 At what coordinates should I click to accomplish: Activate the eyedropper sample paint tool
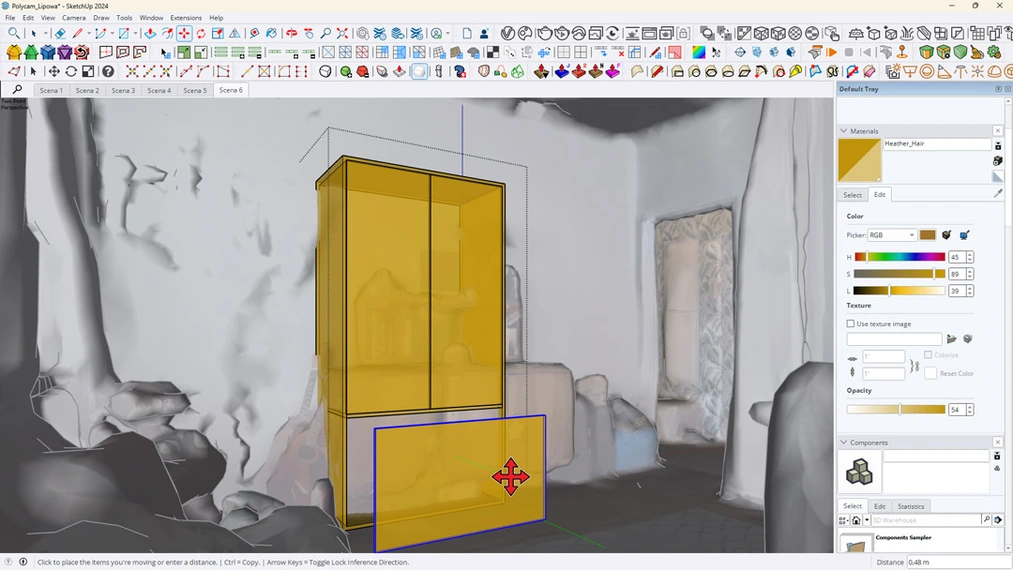(998, 193)
